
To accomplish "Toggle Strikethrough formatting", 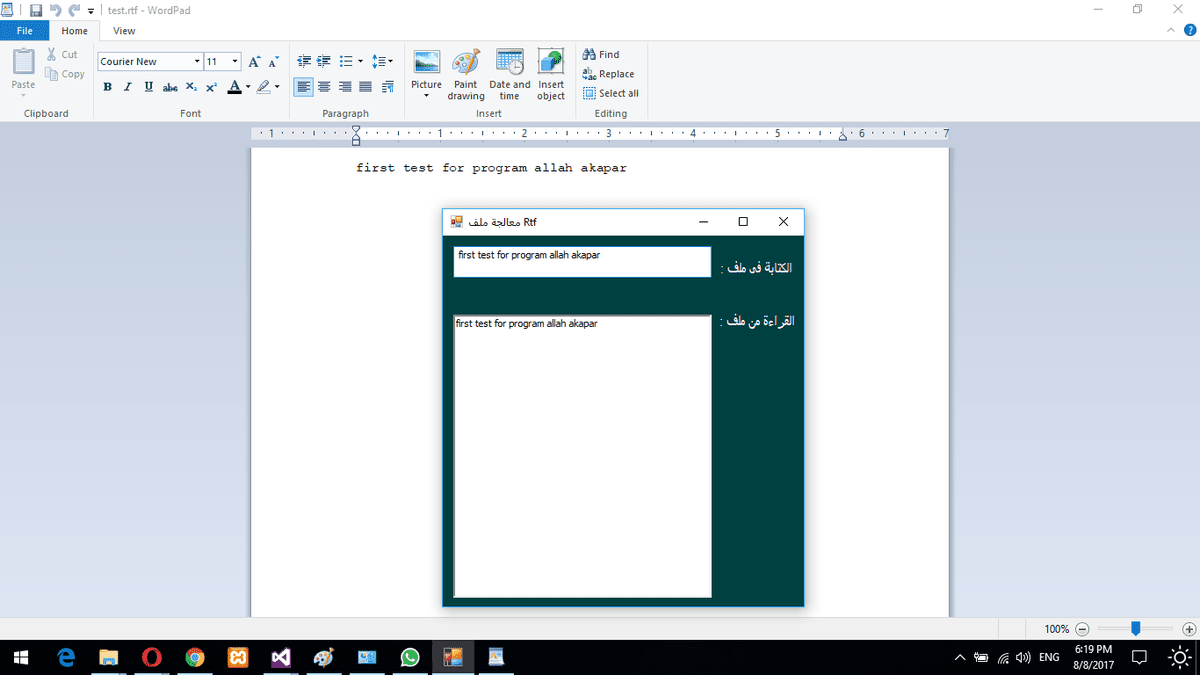I will click(170, 87).
